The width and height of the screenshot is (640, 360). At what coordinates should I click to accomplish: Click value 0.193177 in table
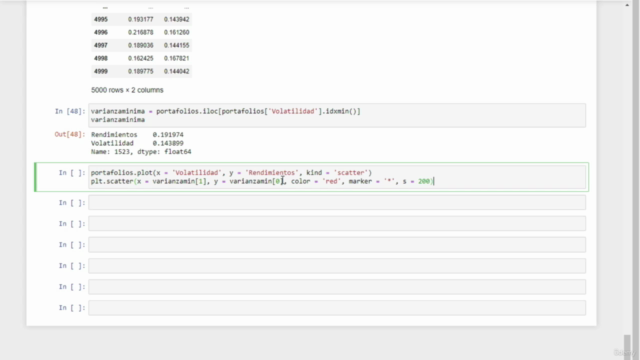click(x=140, y=19)
